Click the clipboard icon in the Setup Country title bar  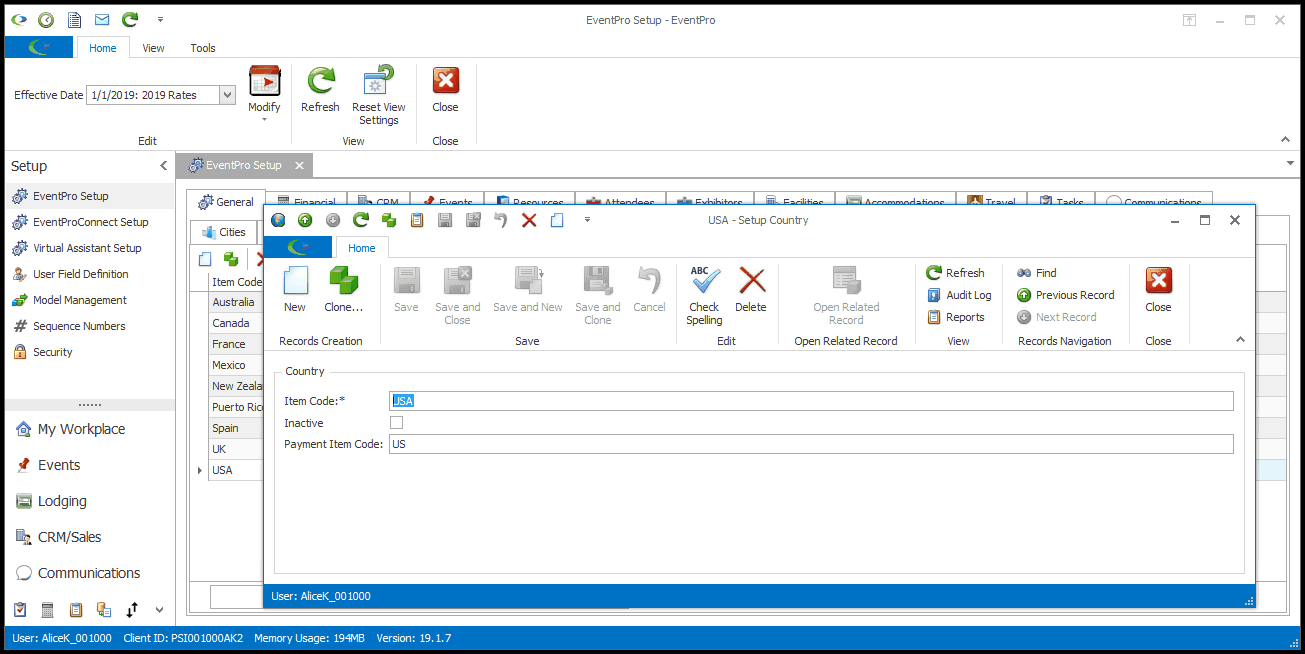coord(417,220)
